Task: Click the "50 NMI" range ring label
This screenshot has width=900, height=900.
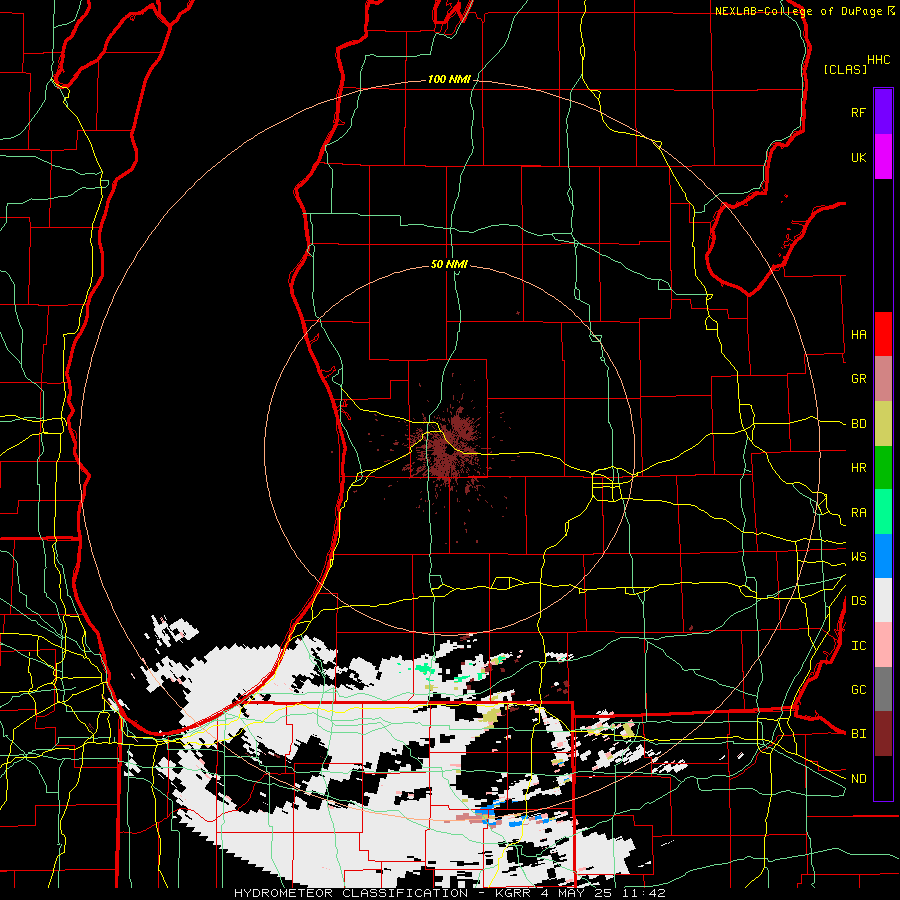Action: click(x=449, y=264)
